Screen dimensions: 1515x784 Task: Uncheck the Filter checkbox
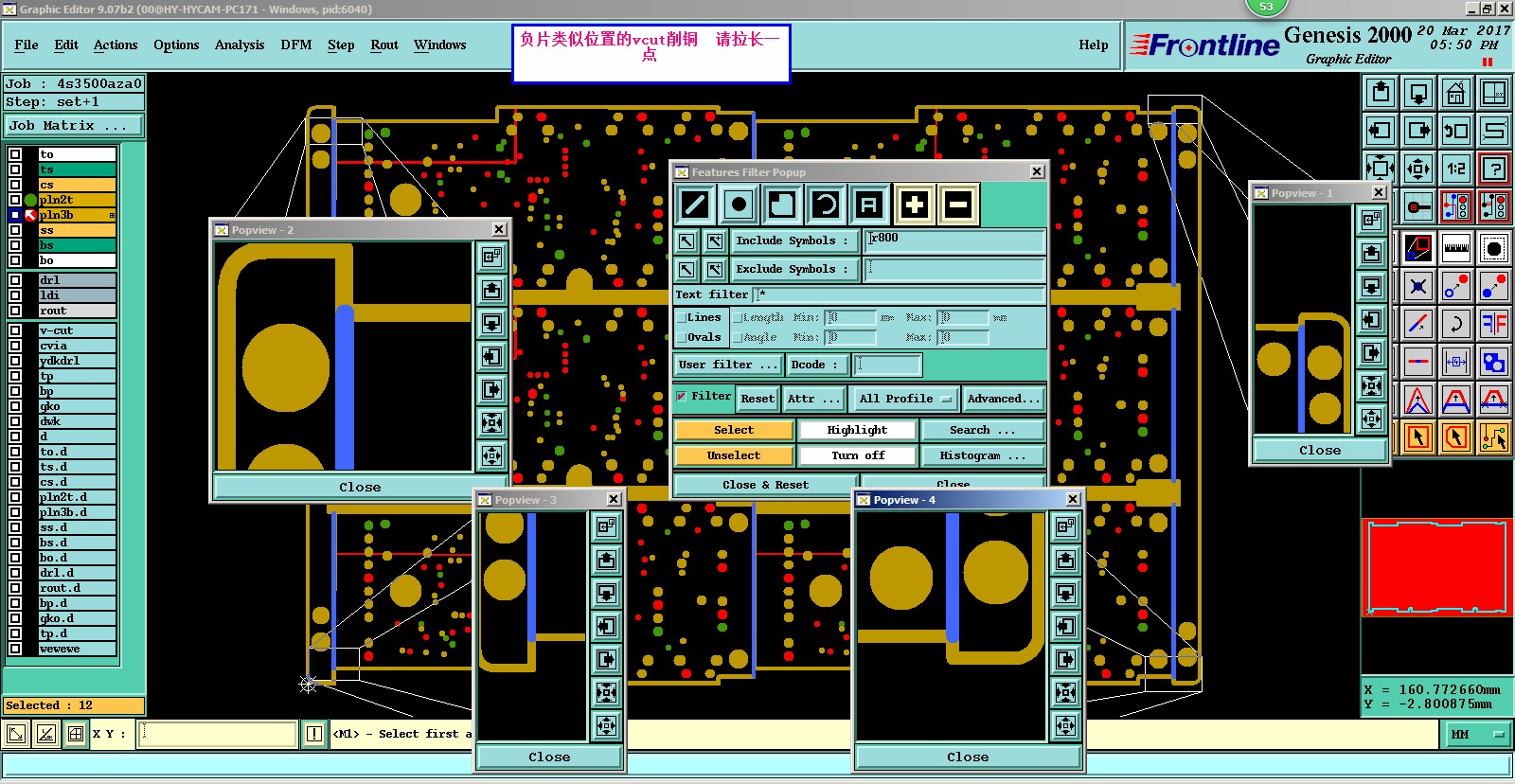(x=682, y=397)
